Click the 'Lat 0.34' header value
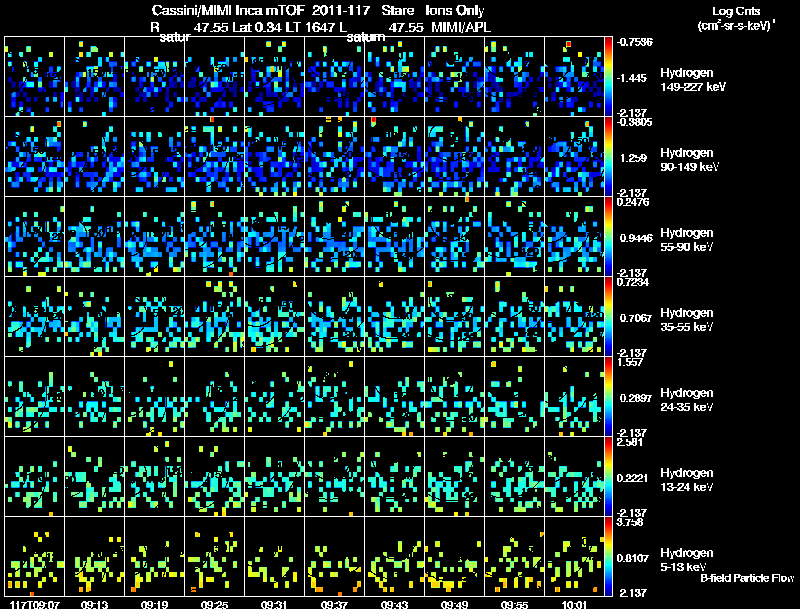 (x=258, y=27)
